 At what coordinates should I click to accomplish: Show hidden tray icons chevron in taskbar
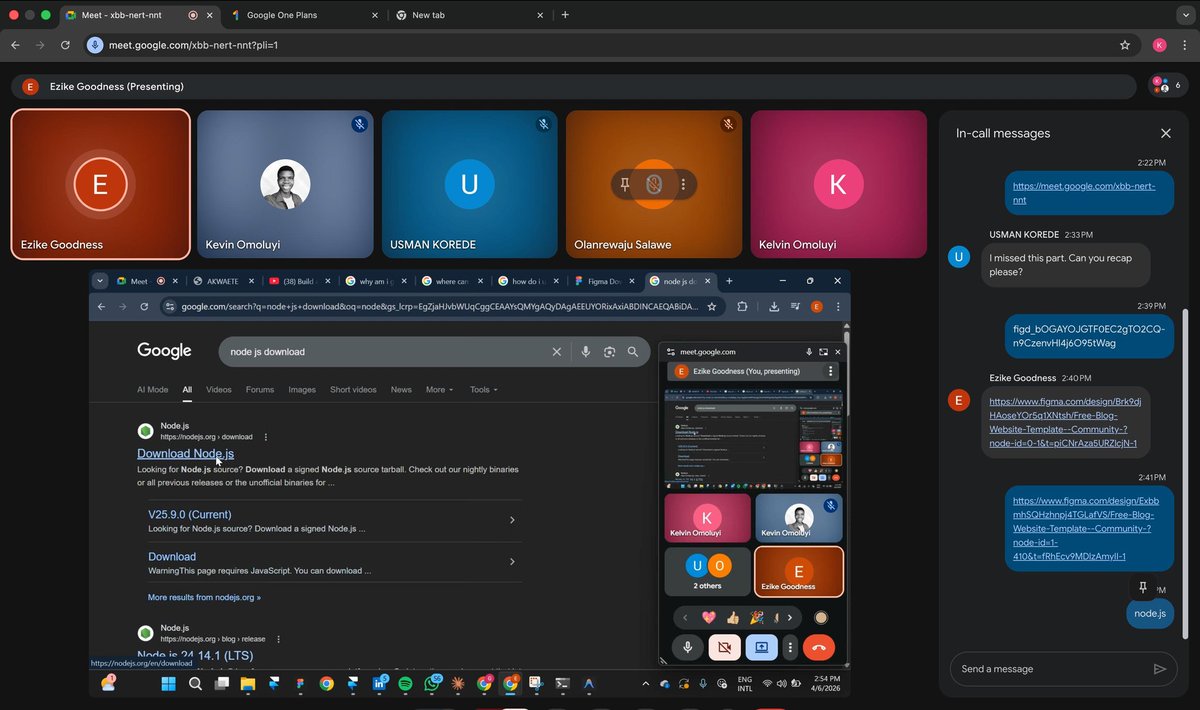[646, 684]
